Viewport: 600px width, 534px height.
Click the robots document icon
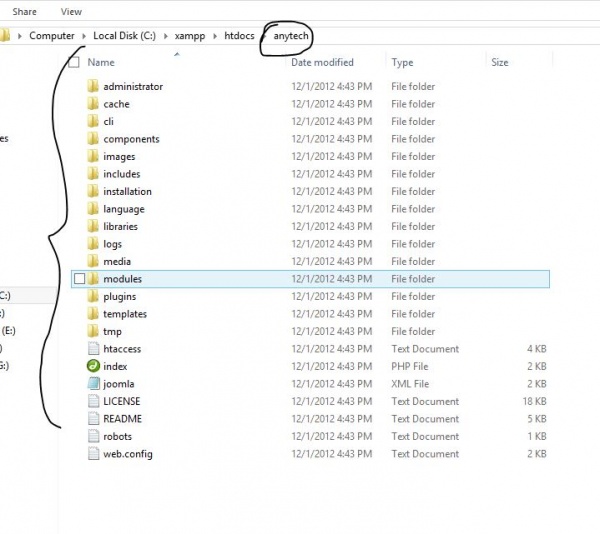coord(93,436)
